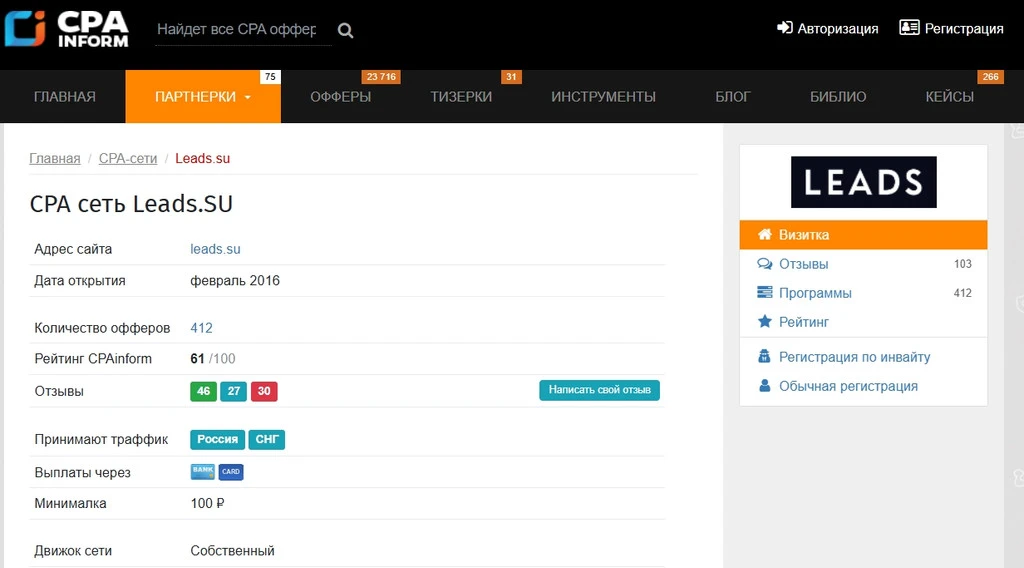The height and width of the screenshot is (568, 1024).
Task: Click the Авторизация login arrow icon
Action: (784, 28)
